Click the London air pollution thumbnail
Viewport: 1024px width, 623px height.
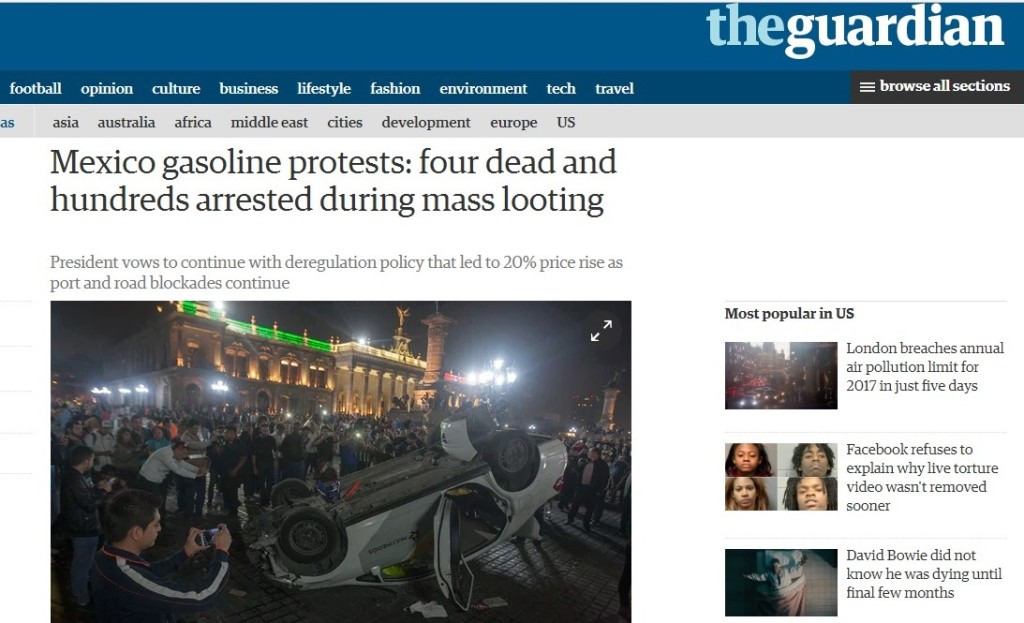(780, 375)
